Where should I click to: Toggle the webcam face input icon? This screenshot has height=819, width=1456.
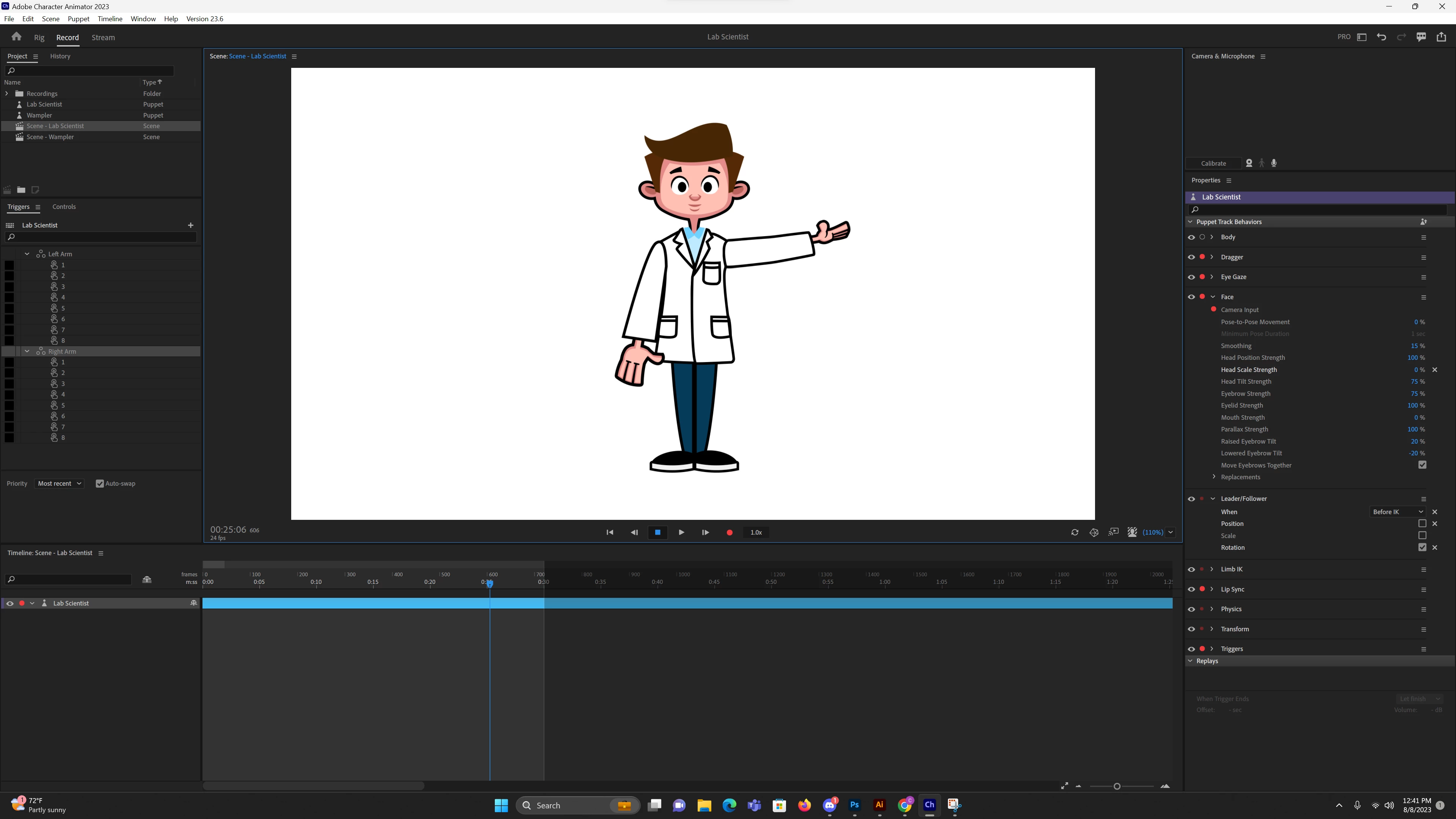pyautogui.click(x=1249, y=163)
